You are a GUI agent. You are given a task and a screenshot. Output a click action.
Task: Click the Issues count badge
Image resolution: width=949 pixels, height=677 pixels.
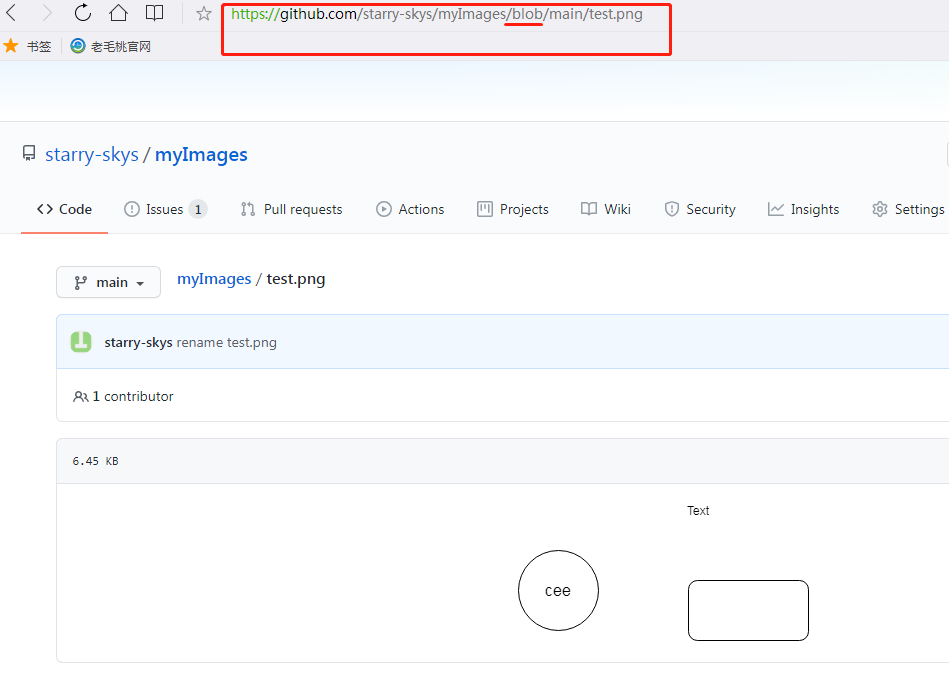196,209
